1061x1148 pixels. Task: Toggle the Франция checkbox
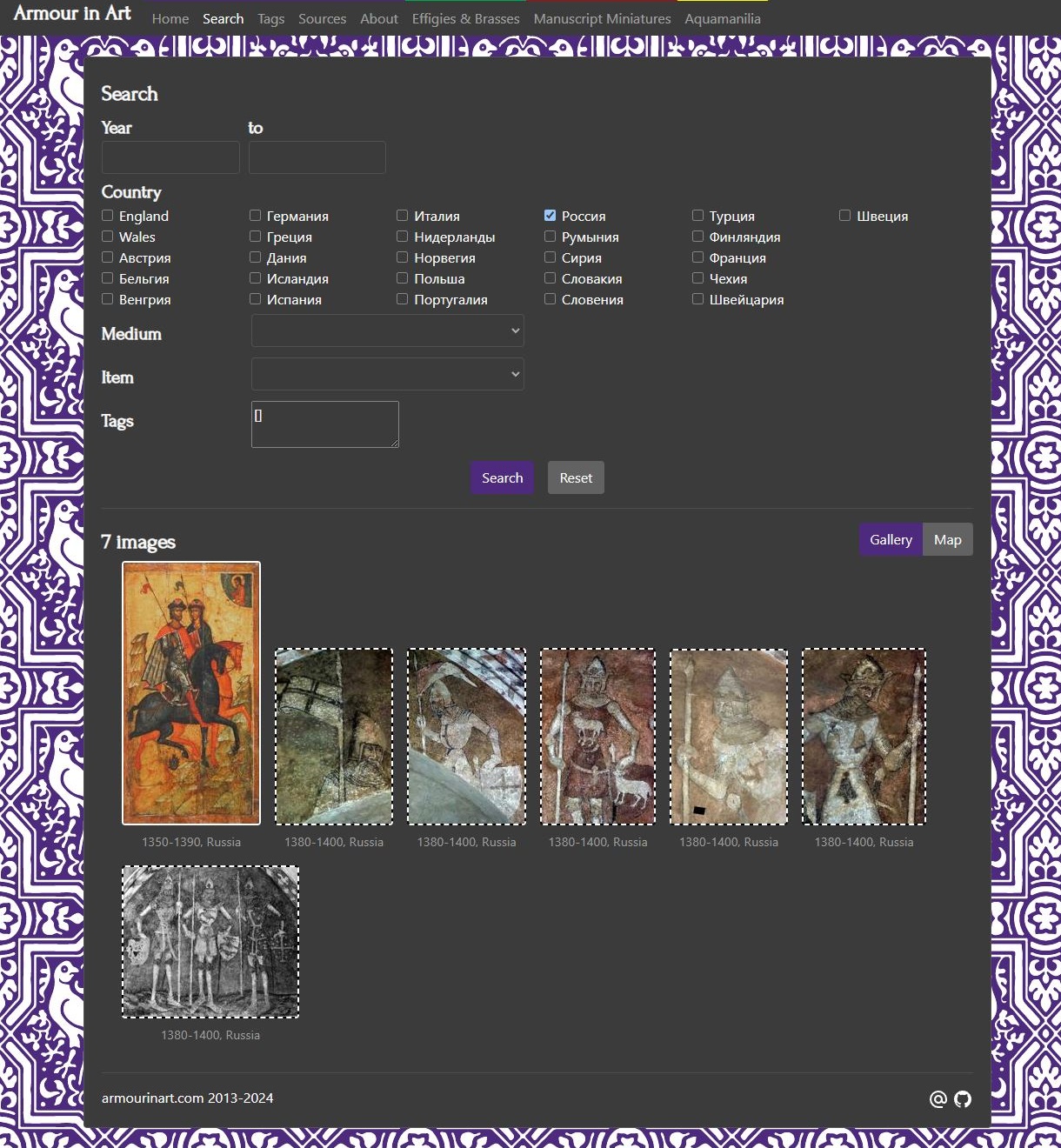point(697,257)
